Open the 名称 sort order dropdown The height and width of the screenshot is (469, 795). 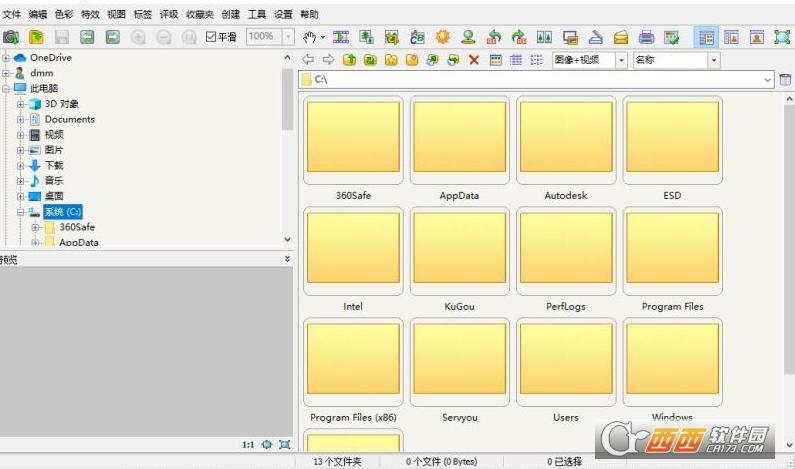[714, 60]
